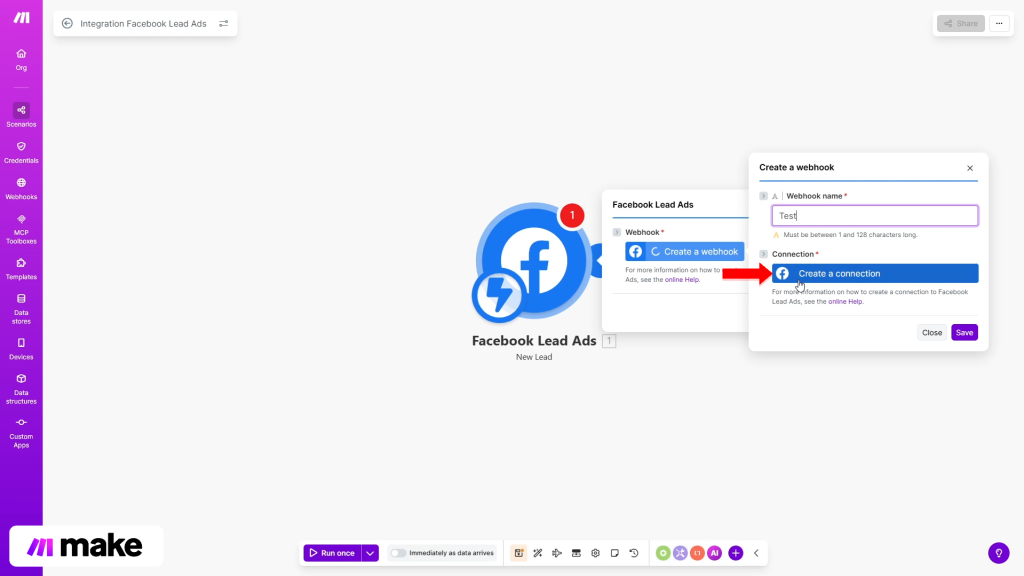Open online Help link in webhook dialog

pyautogui.click(x=845, y=302)
